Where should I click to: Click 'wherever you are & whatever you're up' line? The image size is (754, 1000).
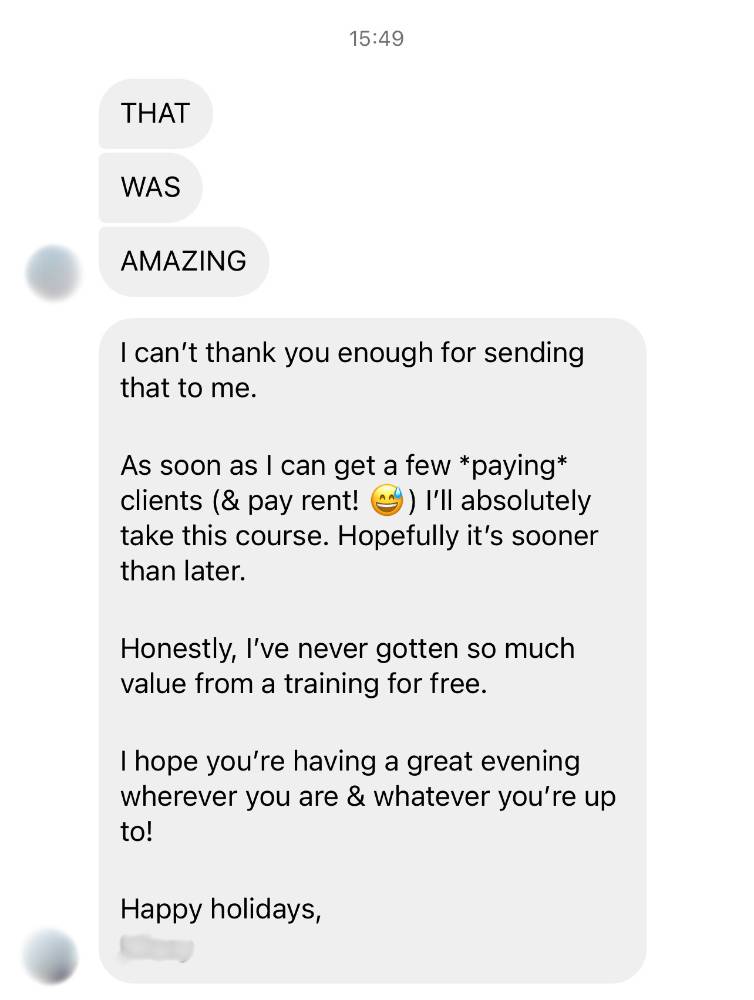(x=368, y=797)
